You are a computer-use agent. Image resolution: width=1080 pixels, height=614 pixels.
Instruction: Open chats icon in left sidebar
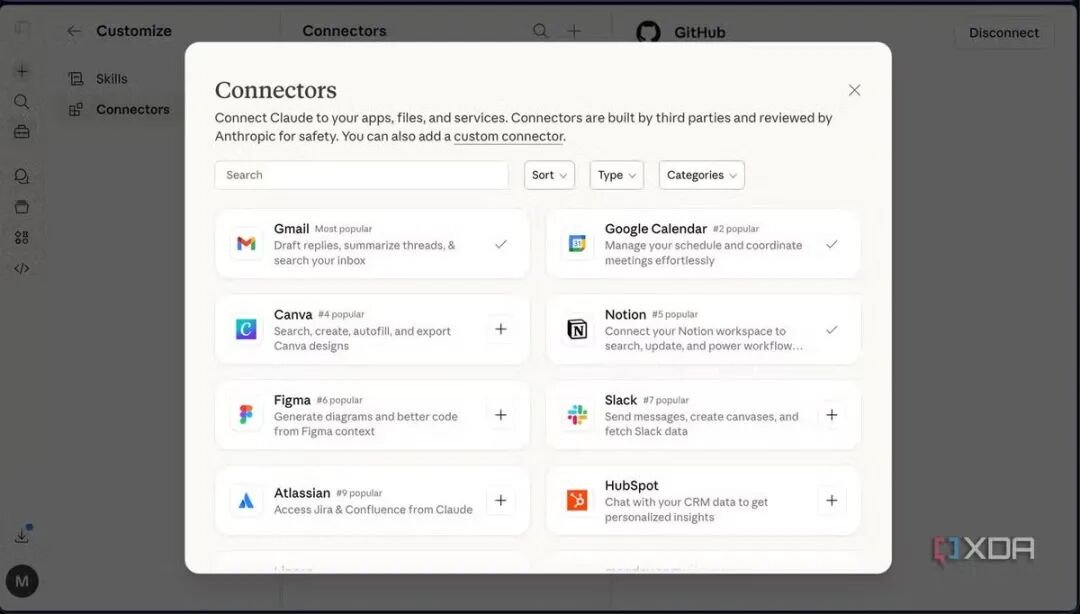[22, 176]
